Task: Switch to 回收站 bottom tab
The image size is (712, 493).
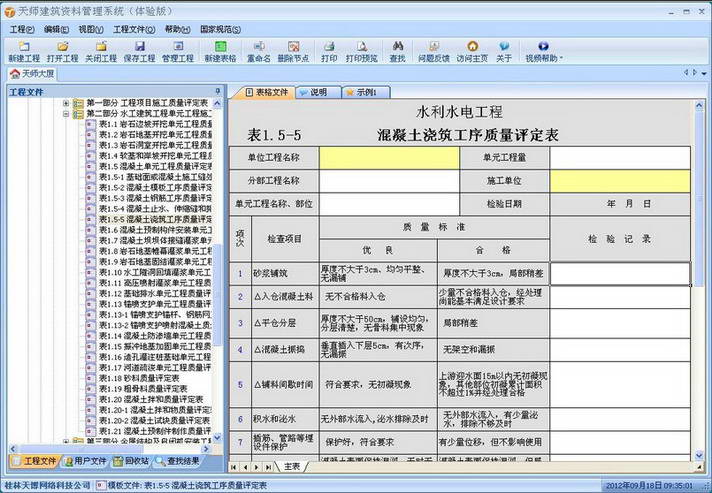Action: pos(131,461)
